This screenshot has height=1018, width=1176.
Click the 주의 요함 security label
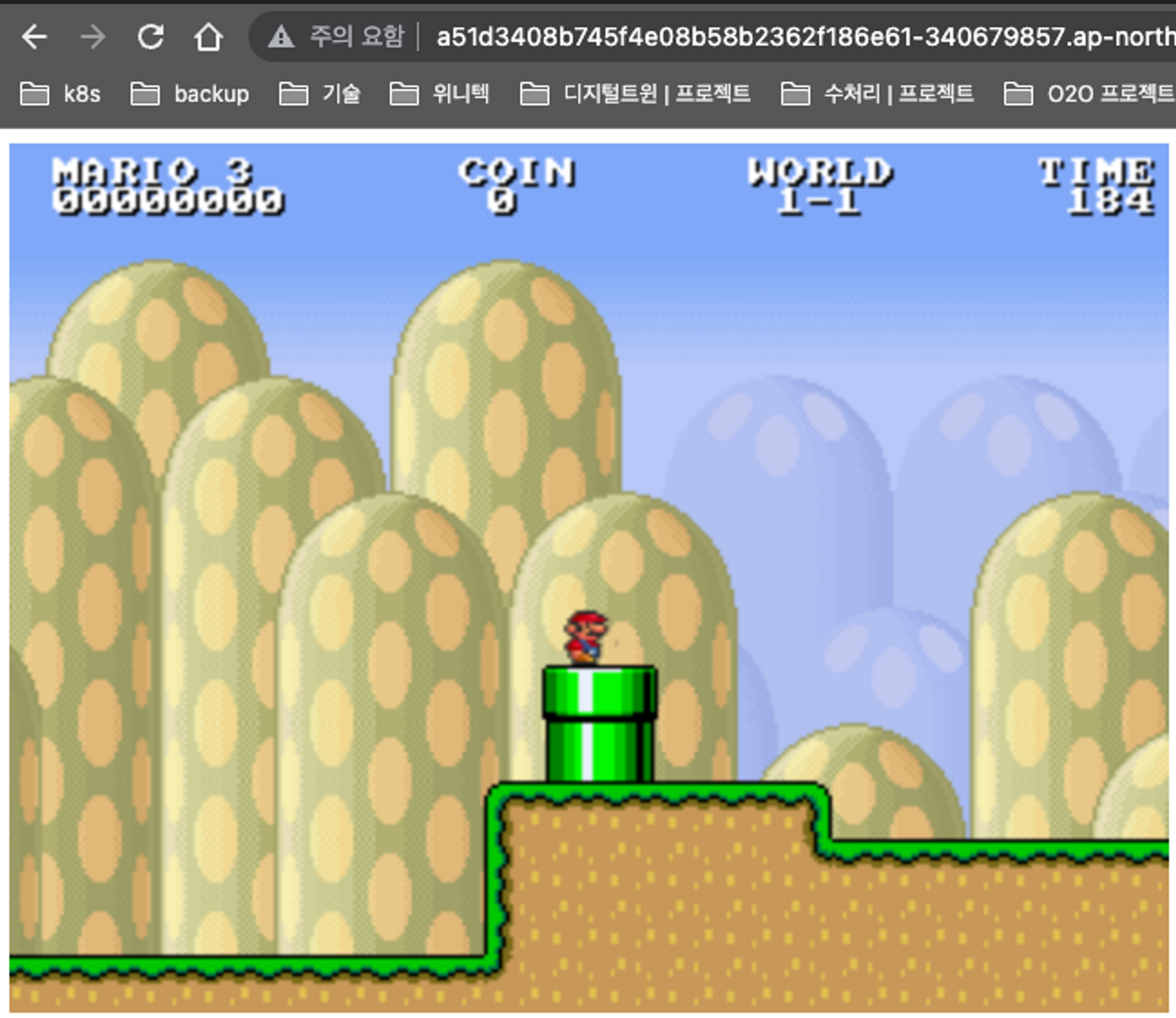click(x=357, y=37)
